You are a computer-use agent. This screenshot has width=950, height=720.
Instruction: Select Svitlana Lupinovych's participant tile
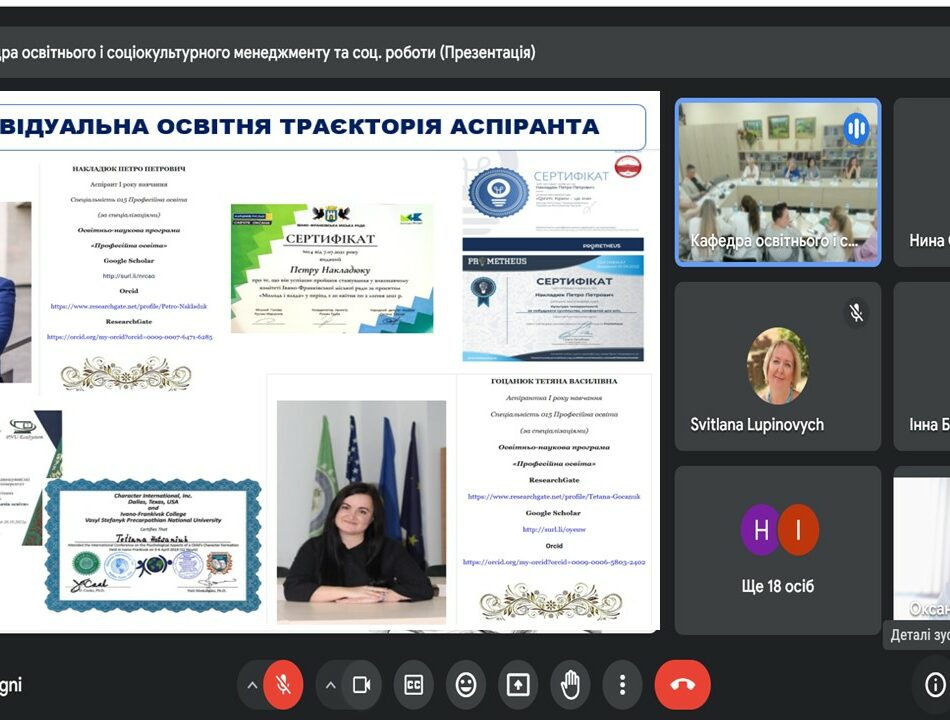click(x=777, y=366)
